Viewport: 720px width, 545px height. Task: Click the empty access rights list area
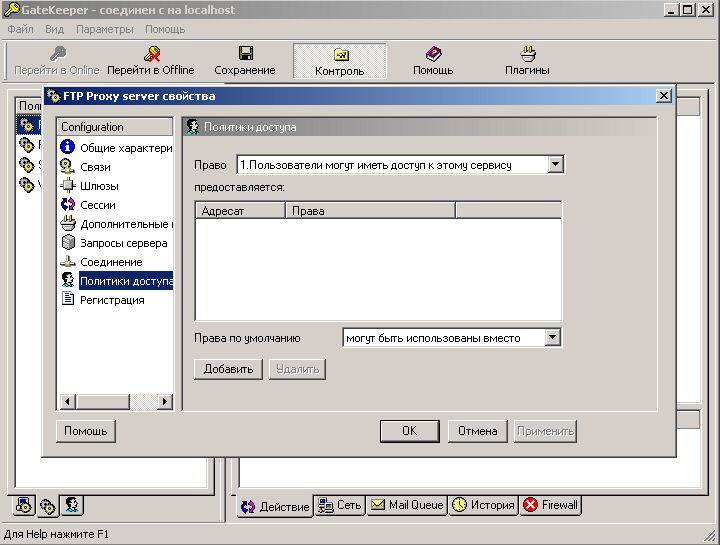pyautogui.click(x=378, y=269)
